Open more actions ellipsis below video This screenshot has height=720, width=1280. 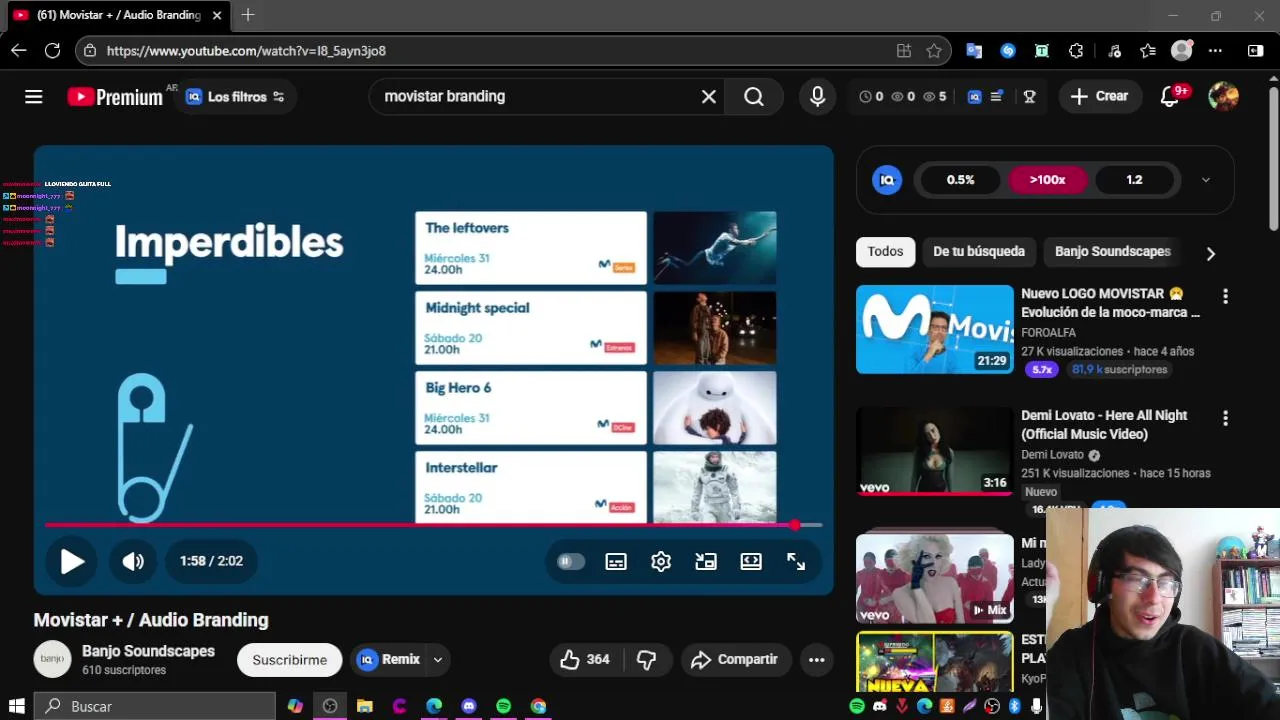816,659
